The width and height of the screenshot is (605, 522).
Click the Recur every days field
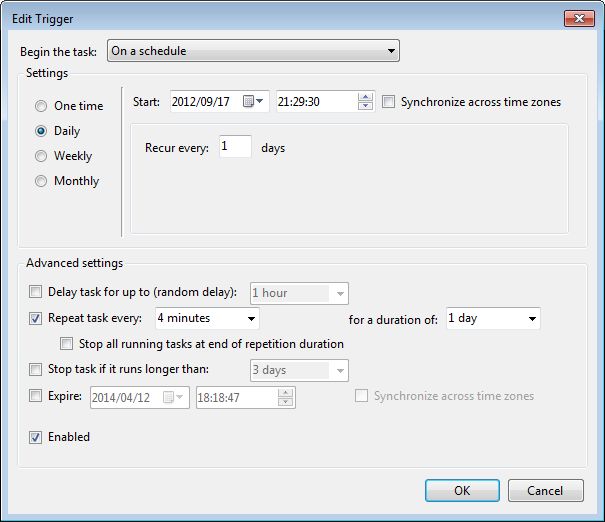pos(235,147)
